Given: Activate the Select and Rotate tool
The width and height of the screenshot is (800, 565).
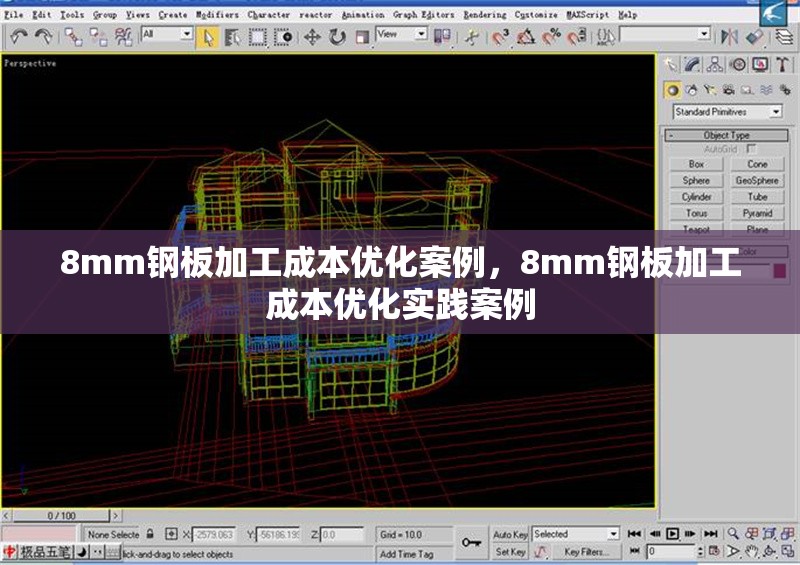Looking at the screenshot, I should coord(337,37).
